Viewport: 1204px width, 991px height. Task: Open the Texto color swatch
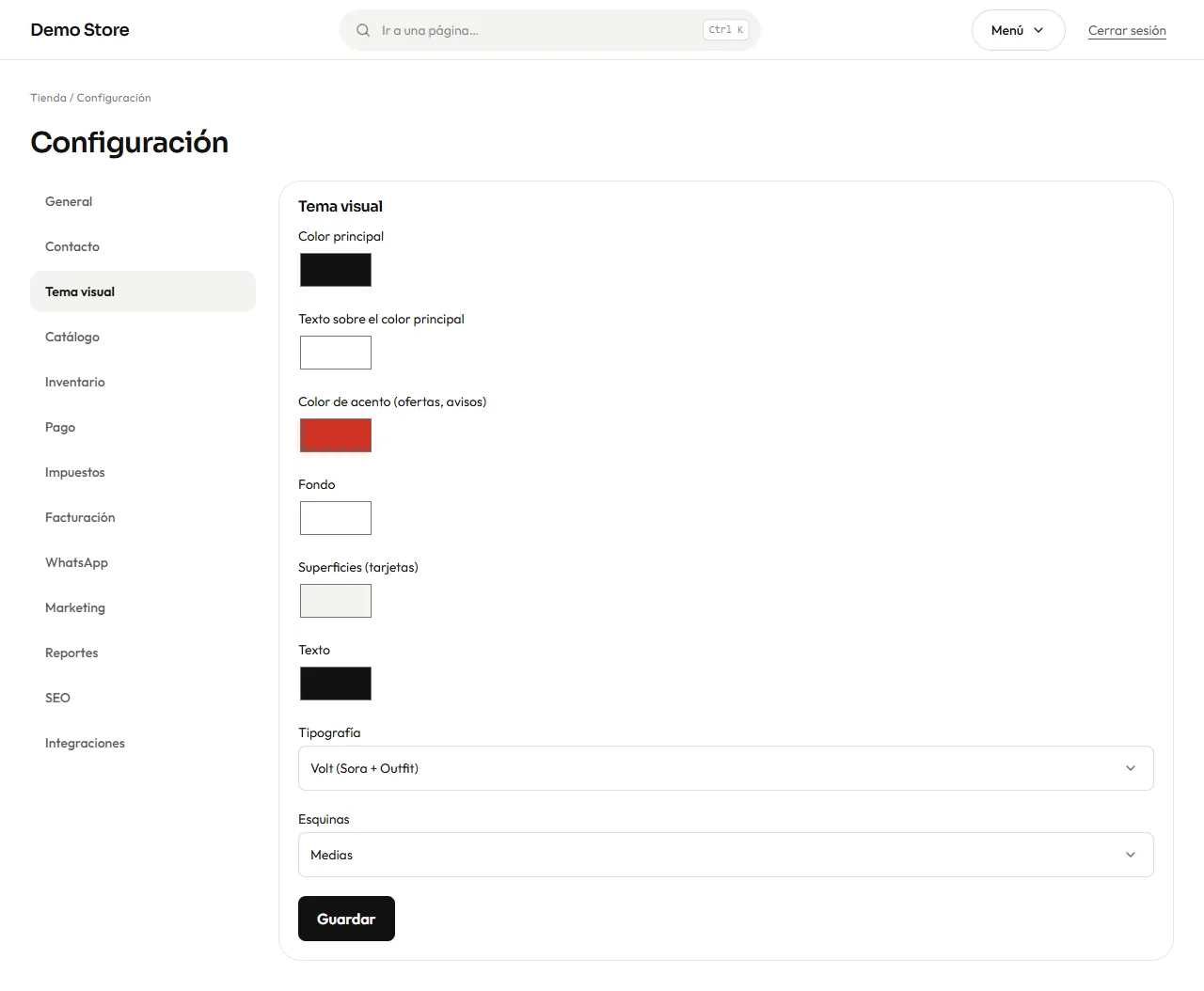336,684
